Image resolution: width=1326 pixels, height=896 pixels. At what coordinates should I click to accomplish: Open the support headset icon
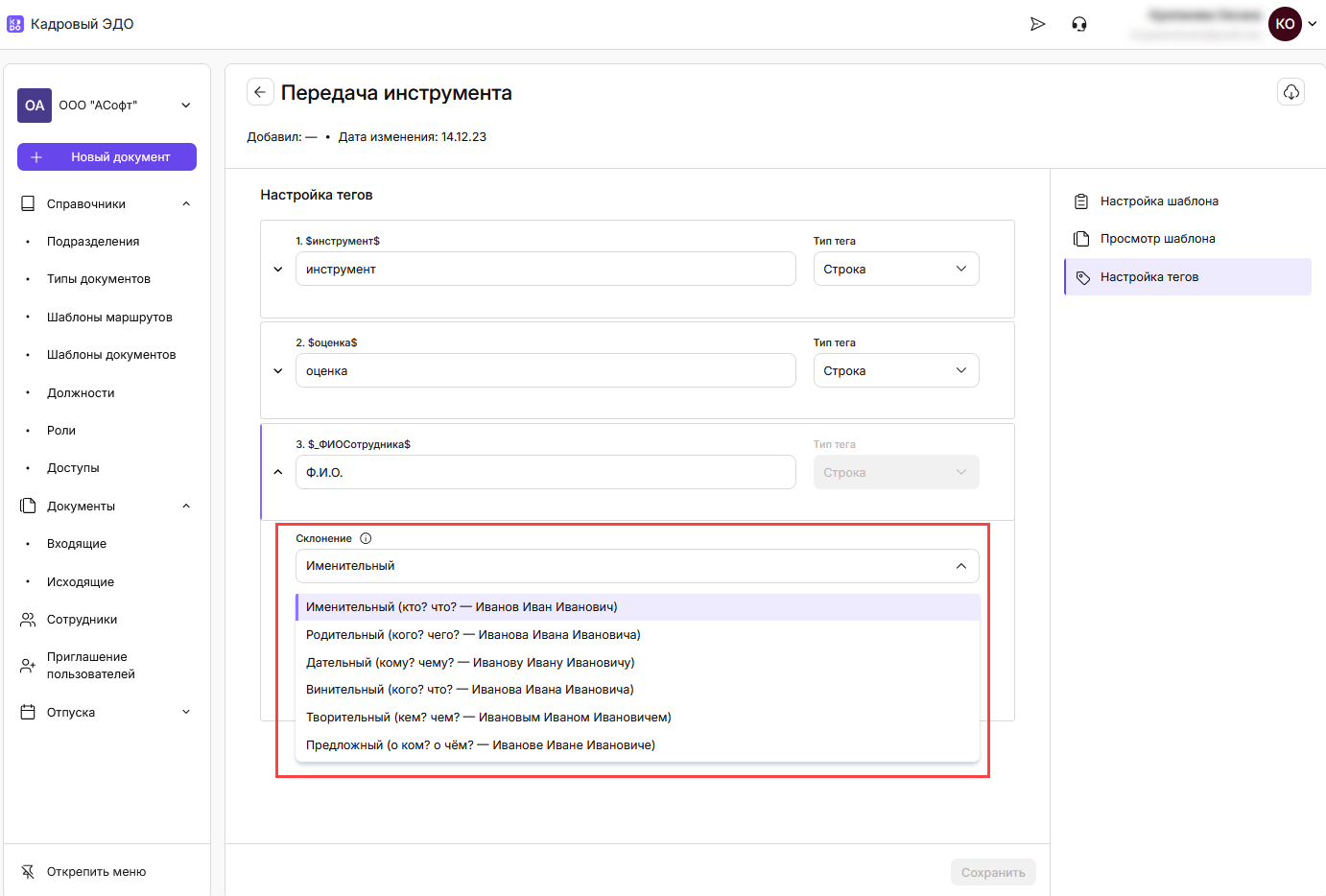click(x=1079, y=24)
